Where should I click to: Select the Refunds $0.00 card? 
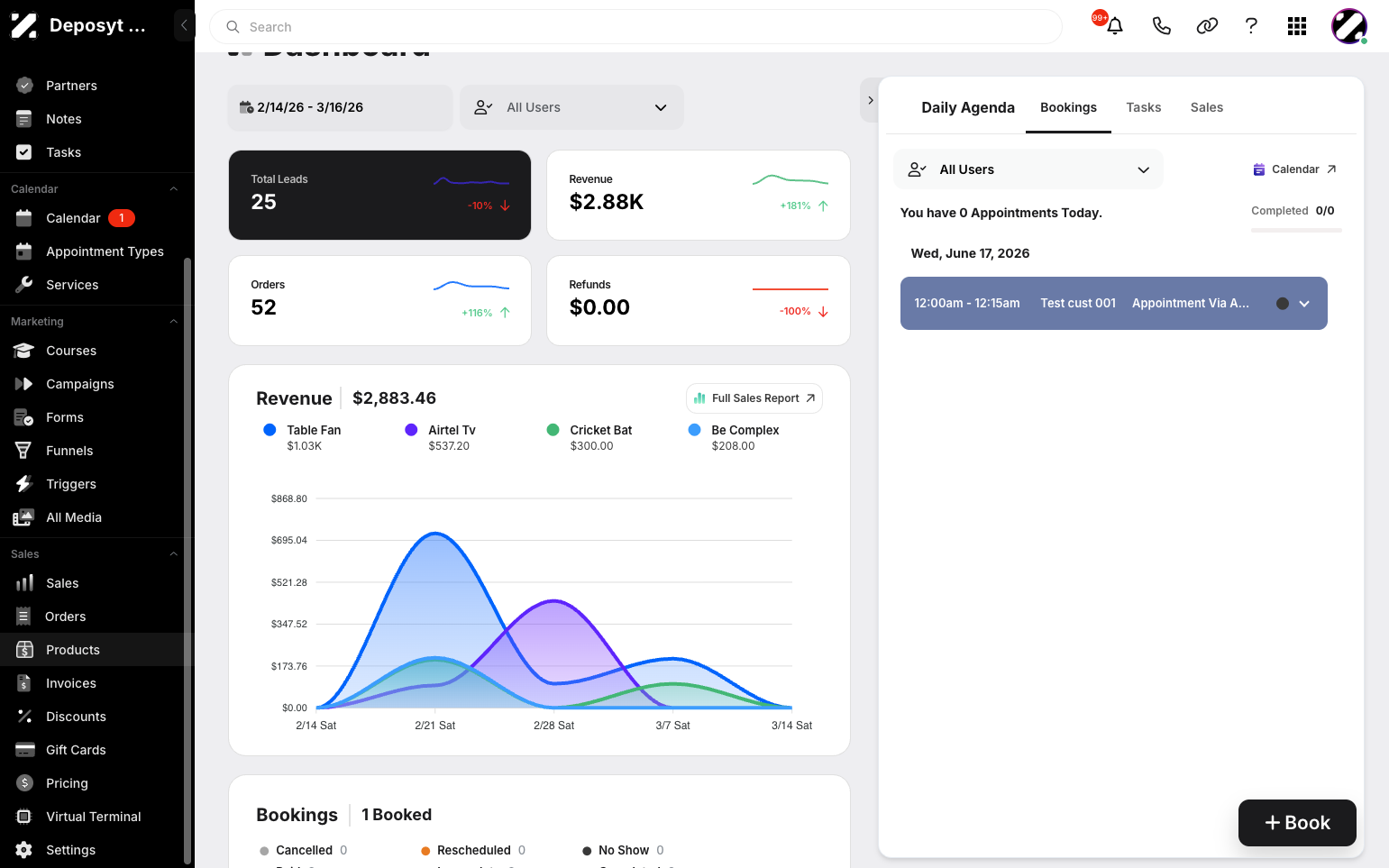click(x=699, y=300)
